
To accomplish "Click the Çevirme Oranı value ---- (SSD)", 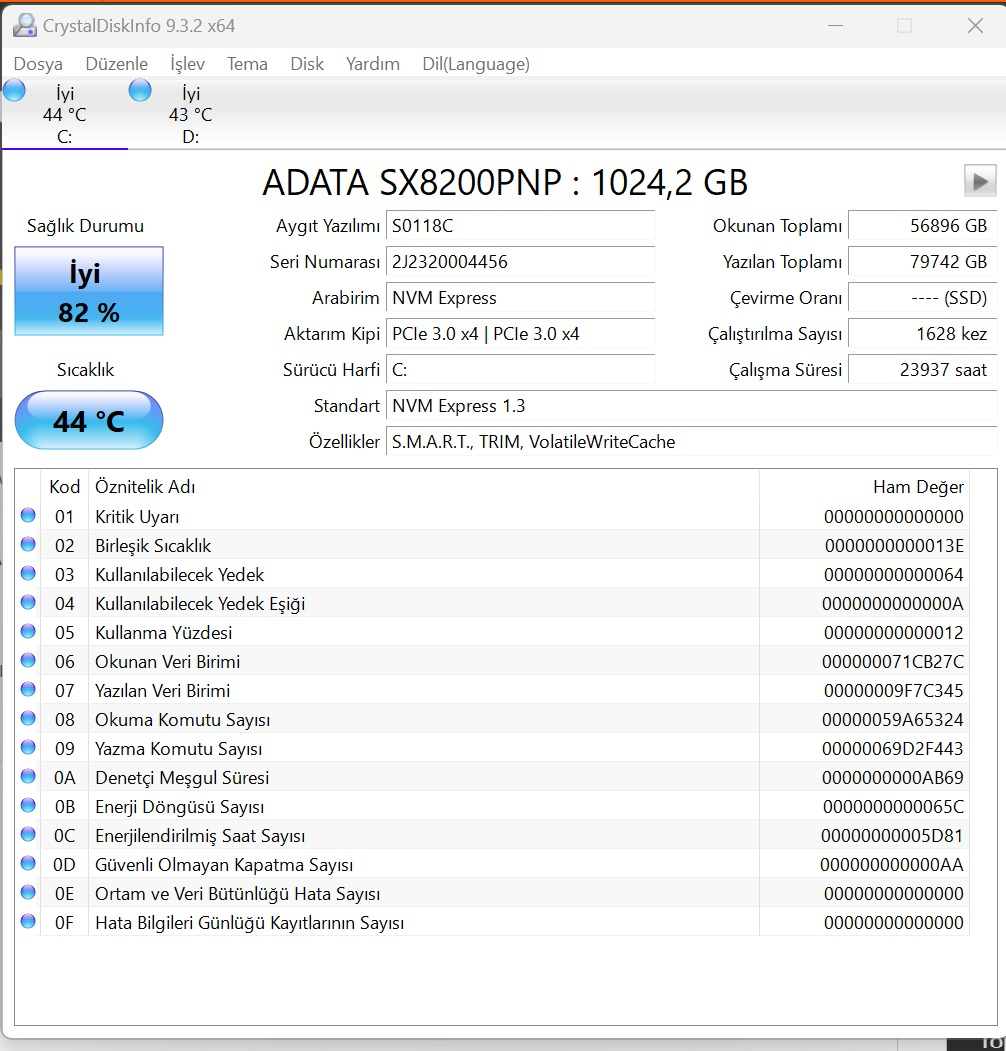I will 923,298.
